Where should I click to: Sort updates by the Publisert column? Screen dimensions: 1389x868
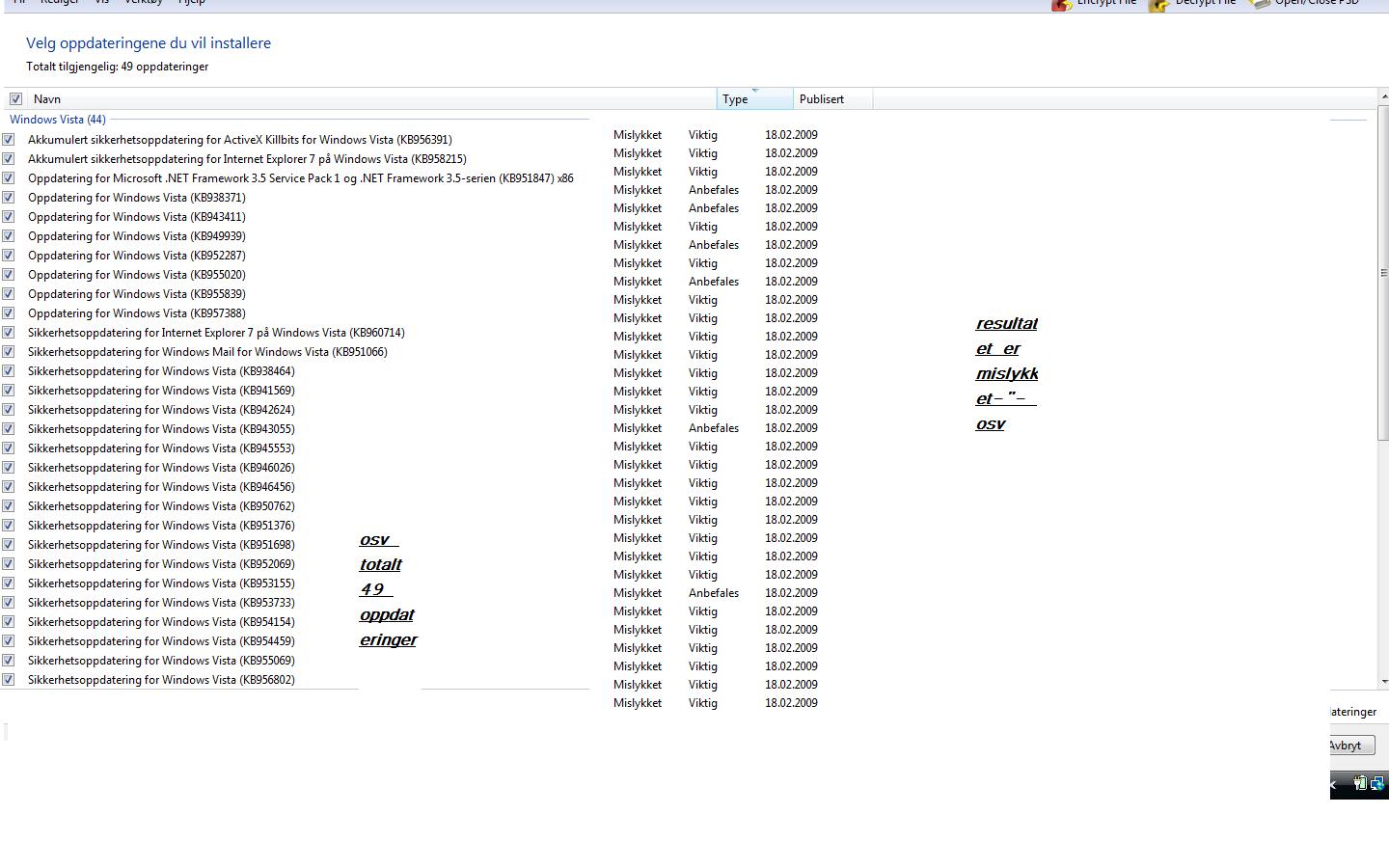coord(833,98)
